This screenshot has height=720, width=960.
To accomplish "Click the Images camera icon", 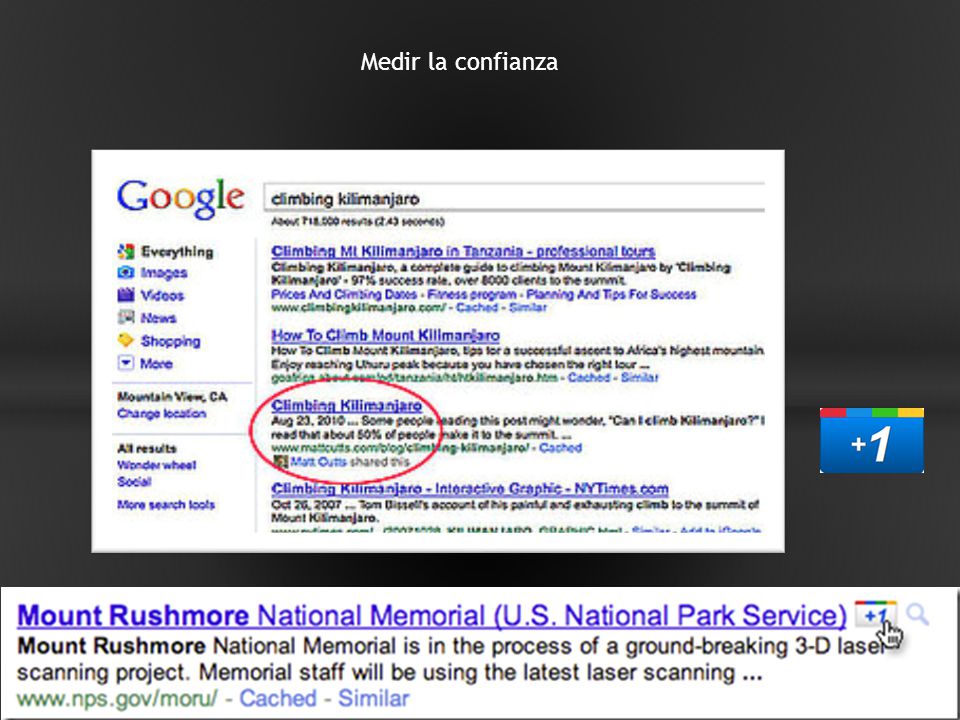I will pyautogui.click(x=126, y=272).
